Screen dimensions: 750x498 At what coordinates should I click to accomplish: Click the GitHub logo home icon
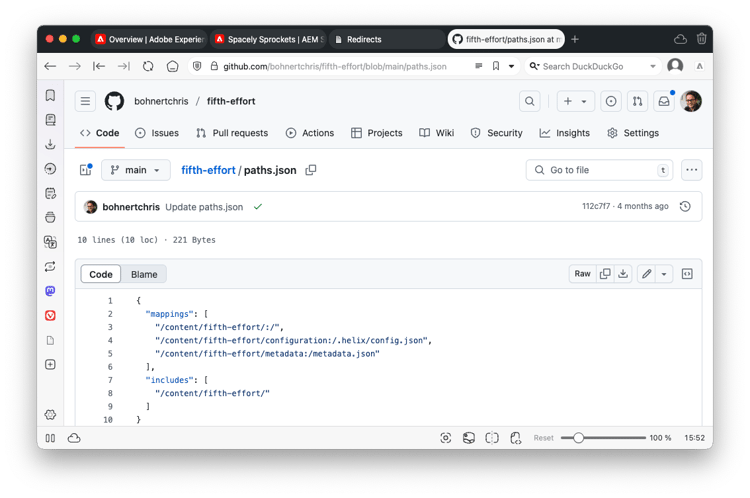pyautogui.click(x=114, y=101)
